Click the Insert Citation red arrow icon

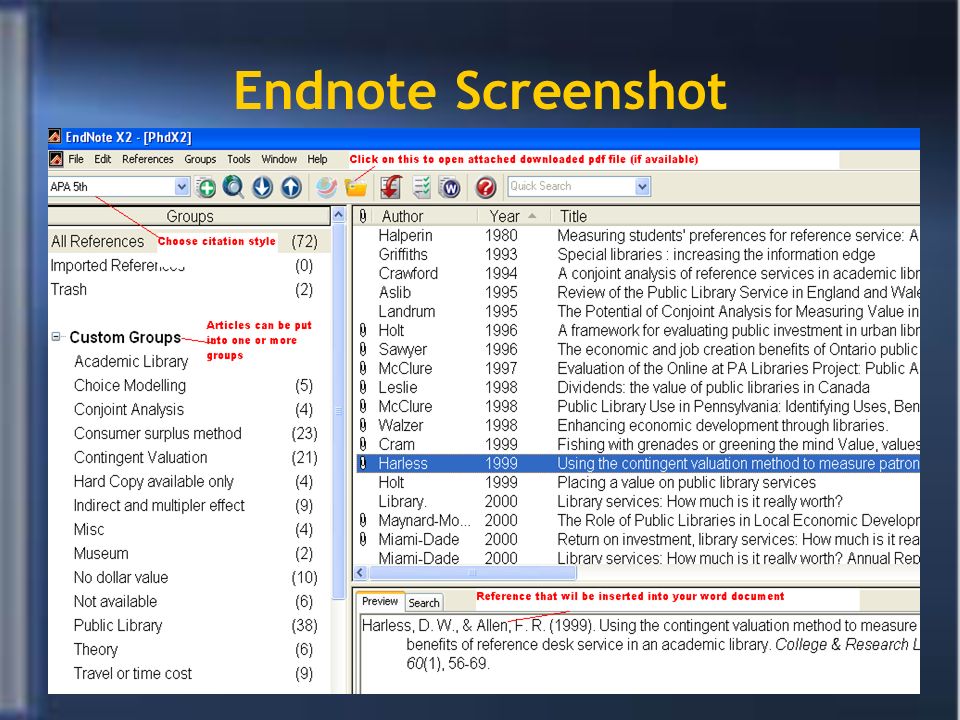click(391, 187)
